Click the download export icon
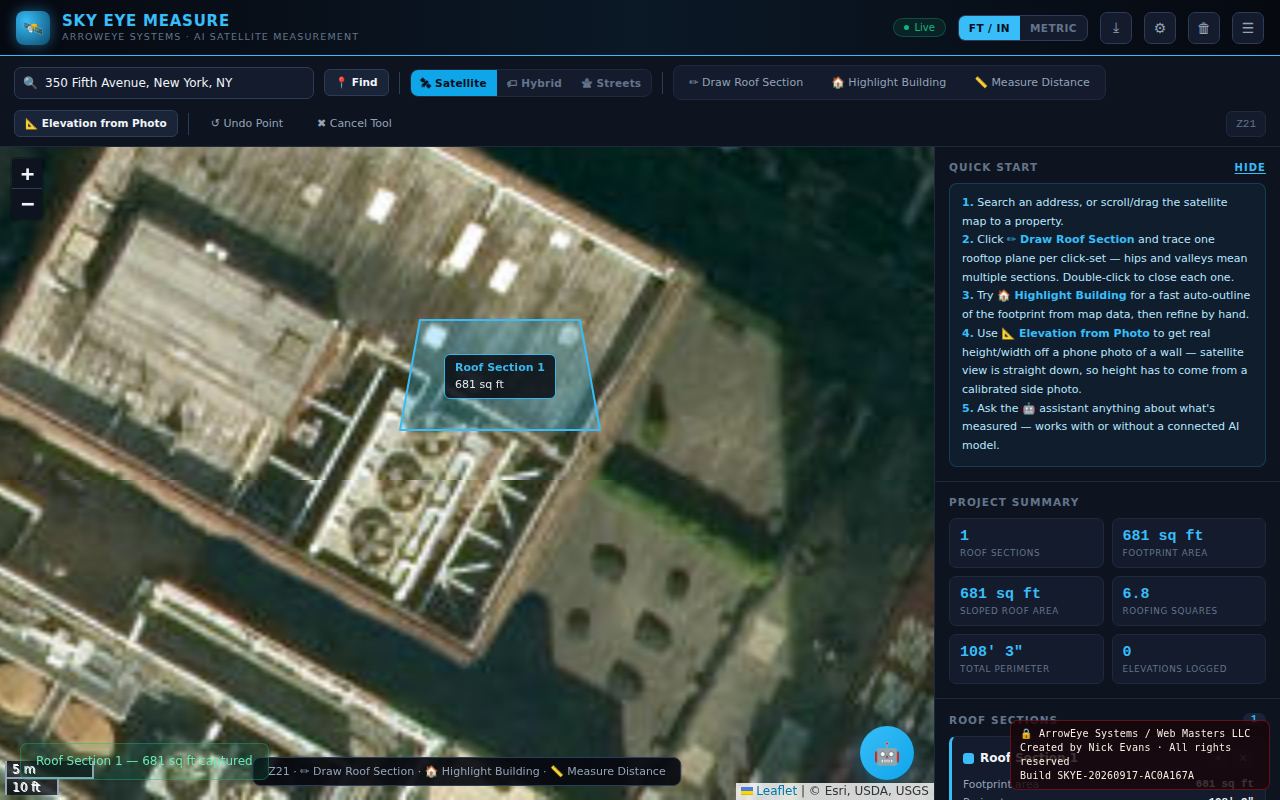The image size is (1280, 800). pyautogui.click(x=1116, y=28)
